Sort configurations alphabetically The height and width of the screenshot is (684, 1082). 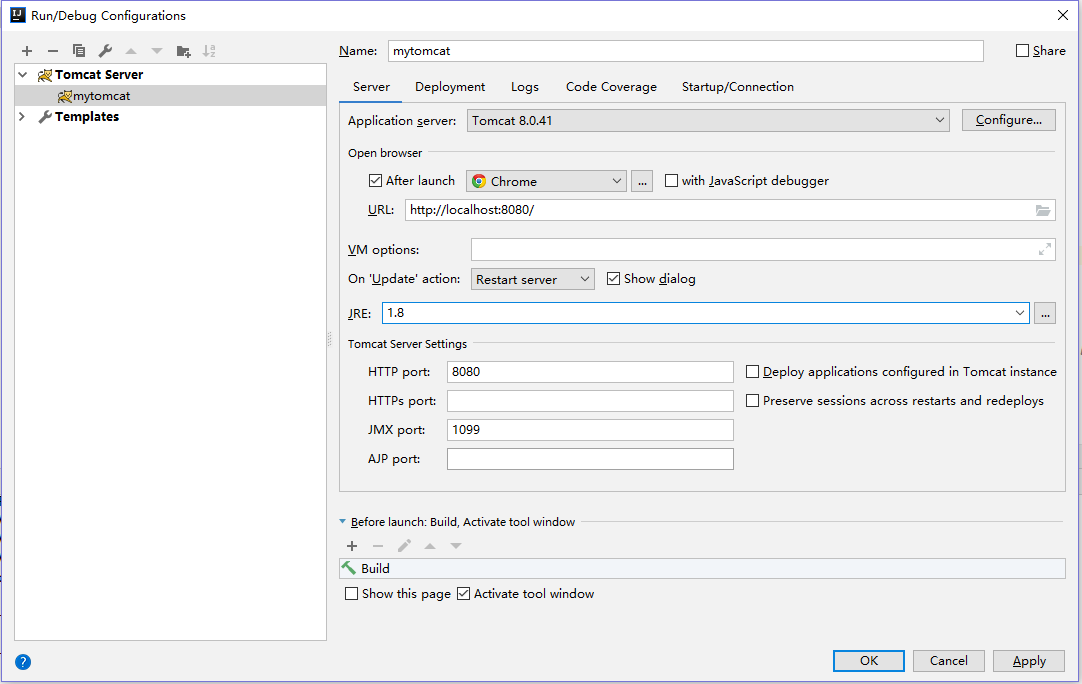tap(209, 50)
